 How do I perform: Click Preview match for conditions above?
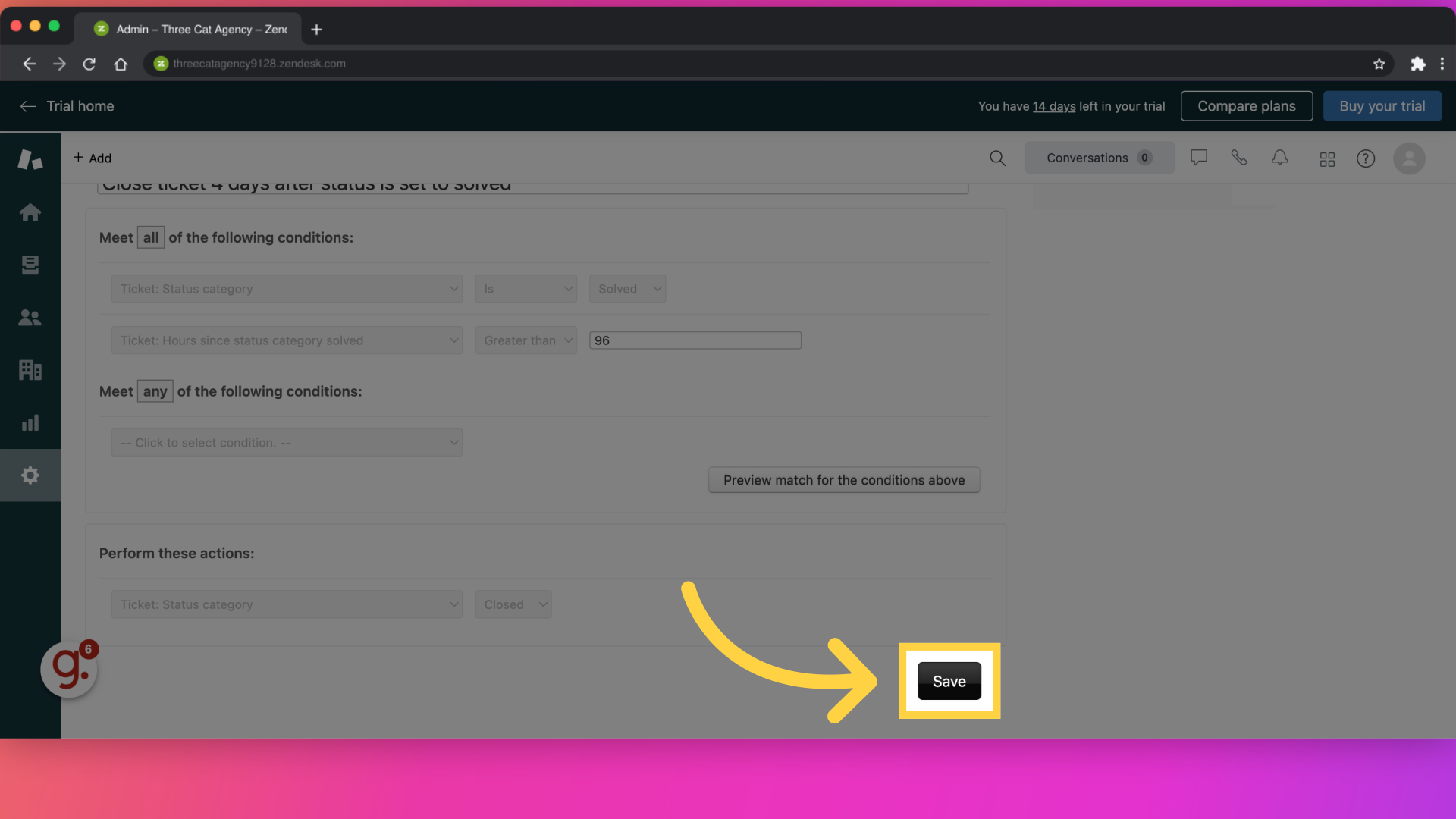[843, 479]
